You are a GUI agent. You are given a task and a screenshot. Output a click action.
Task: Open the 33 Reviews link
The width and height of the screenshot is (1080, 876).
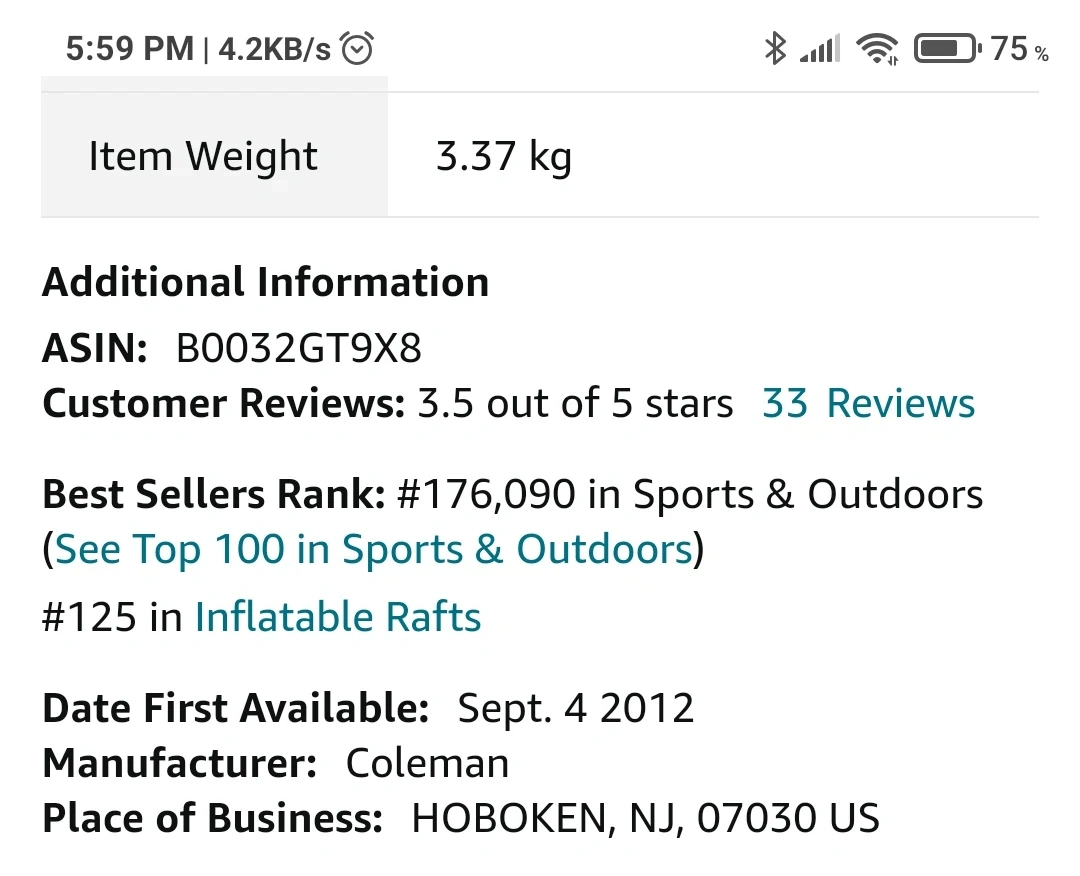click(x=868, y=404)
